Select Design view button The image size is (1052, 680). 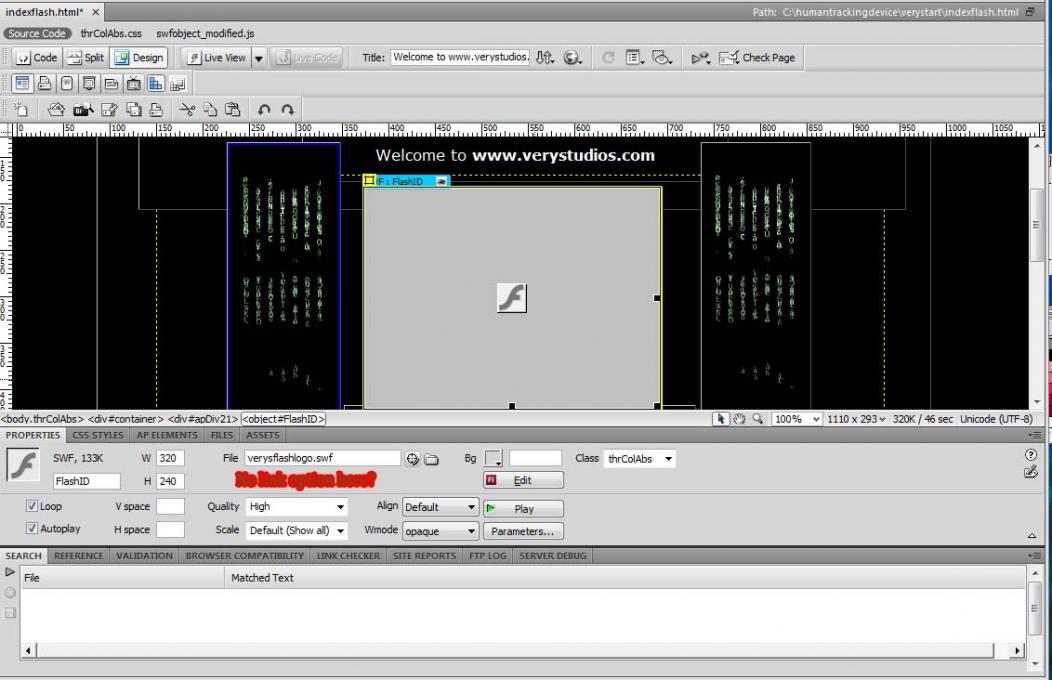pyautogui.click(x=139, y=58)
